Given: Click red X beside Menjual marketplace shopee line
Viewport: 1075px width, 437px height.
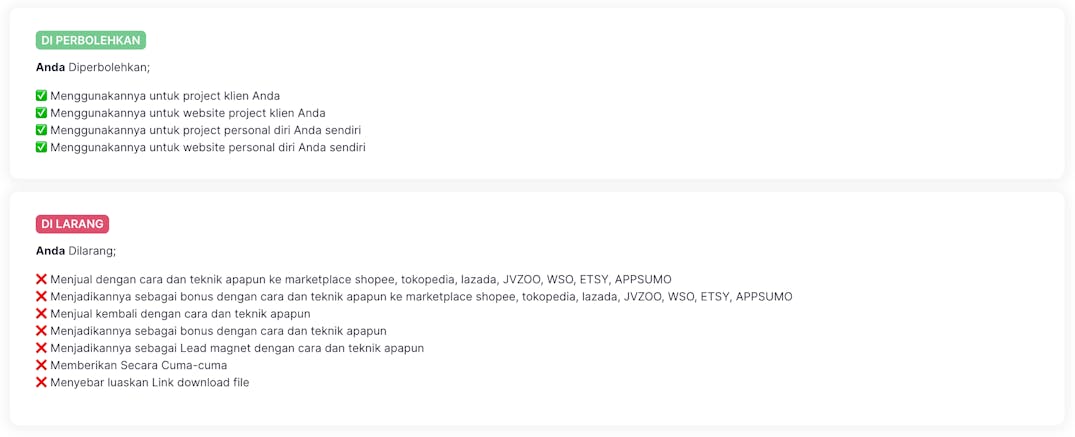Looking at the screenshot, I should click(42, 279).
